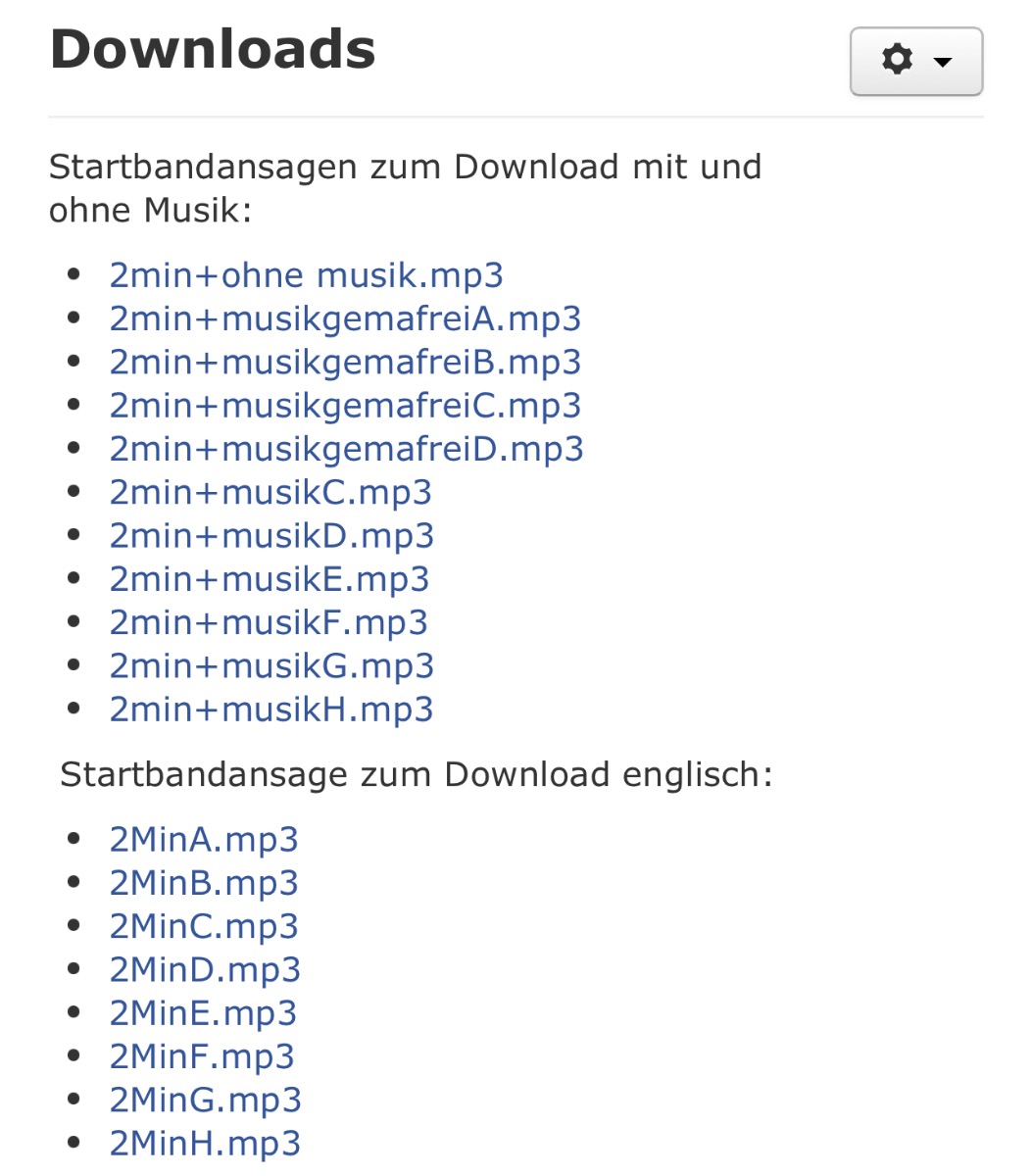Viewport: 1032px width, 1176px height.
Task: Download the 2MinD.mp3 file
Action: (x=205, y=970)
